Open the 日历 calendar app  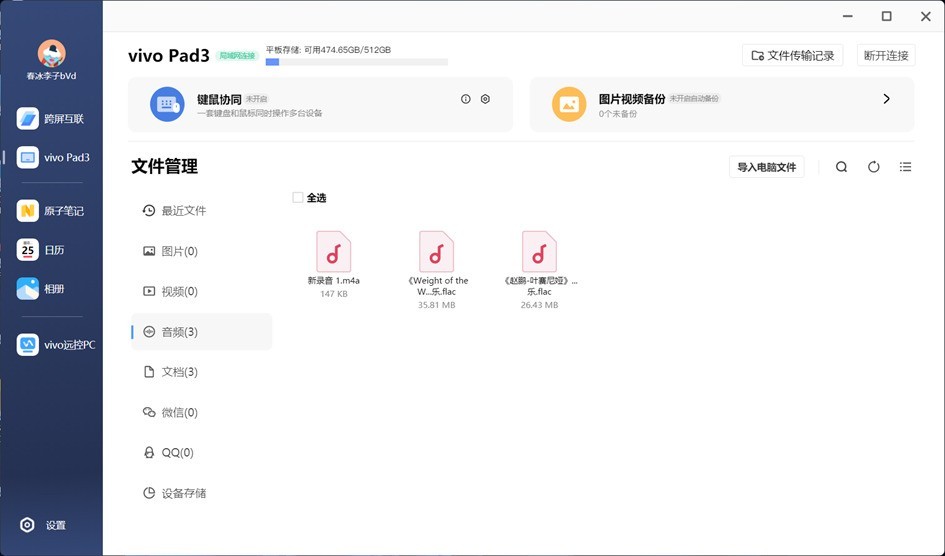[41, 250]
